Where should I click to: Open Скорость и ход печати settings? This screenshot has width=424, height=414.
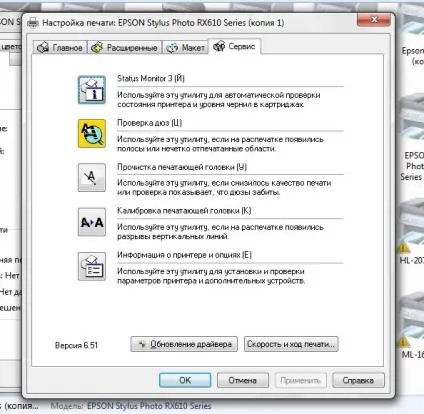click(291, 344)
